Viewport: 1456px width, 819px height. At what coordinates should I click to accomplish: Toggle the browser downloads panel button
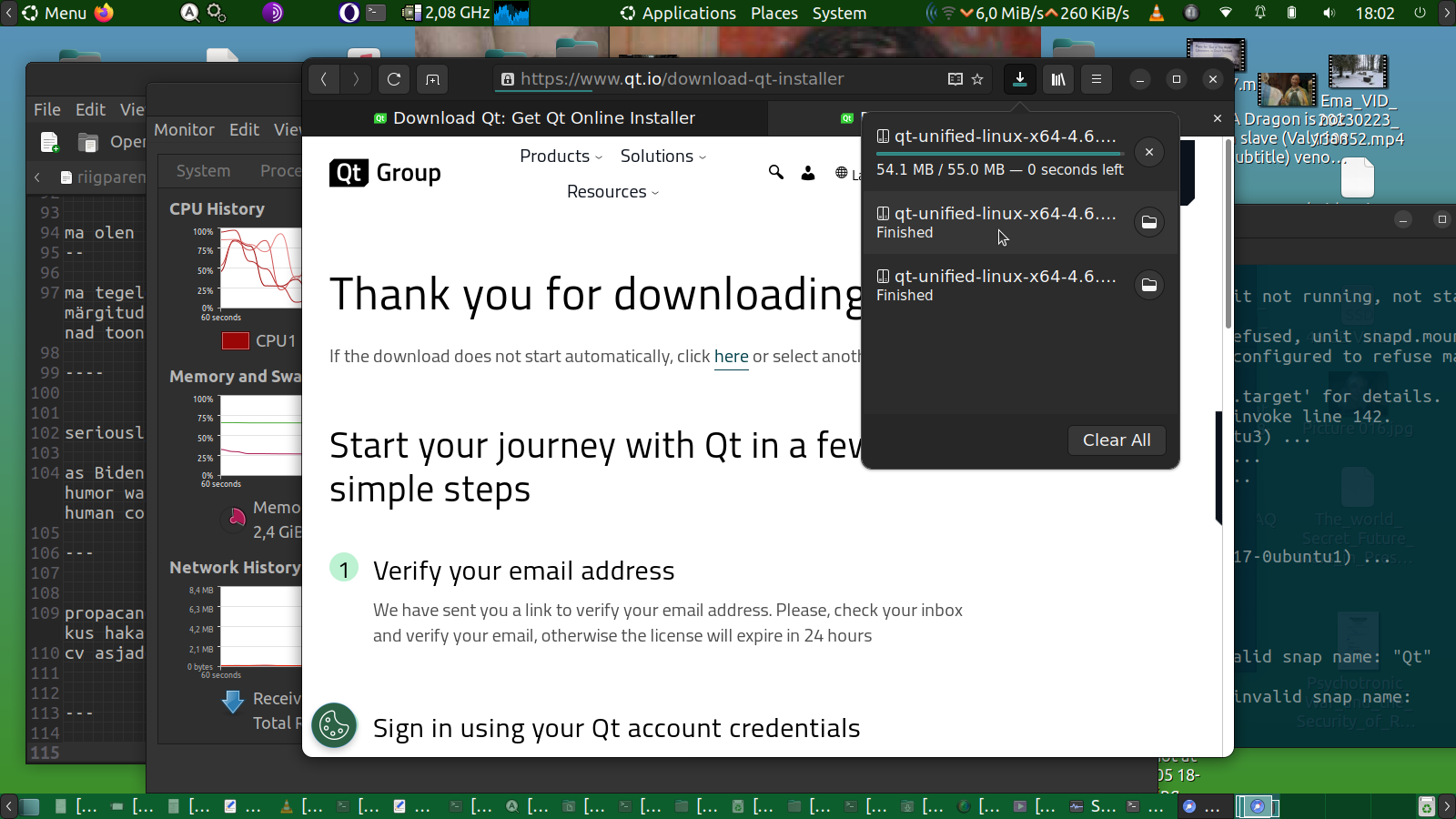click(1020, 79)
